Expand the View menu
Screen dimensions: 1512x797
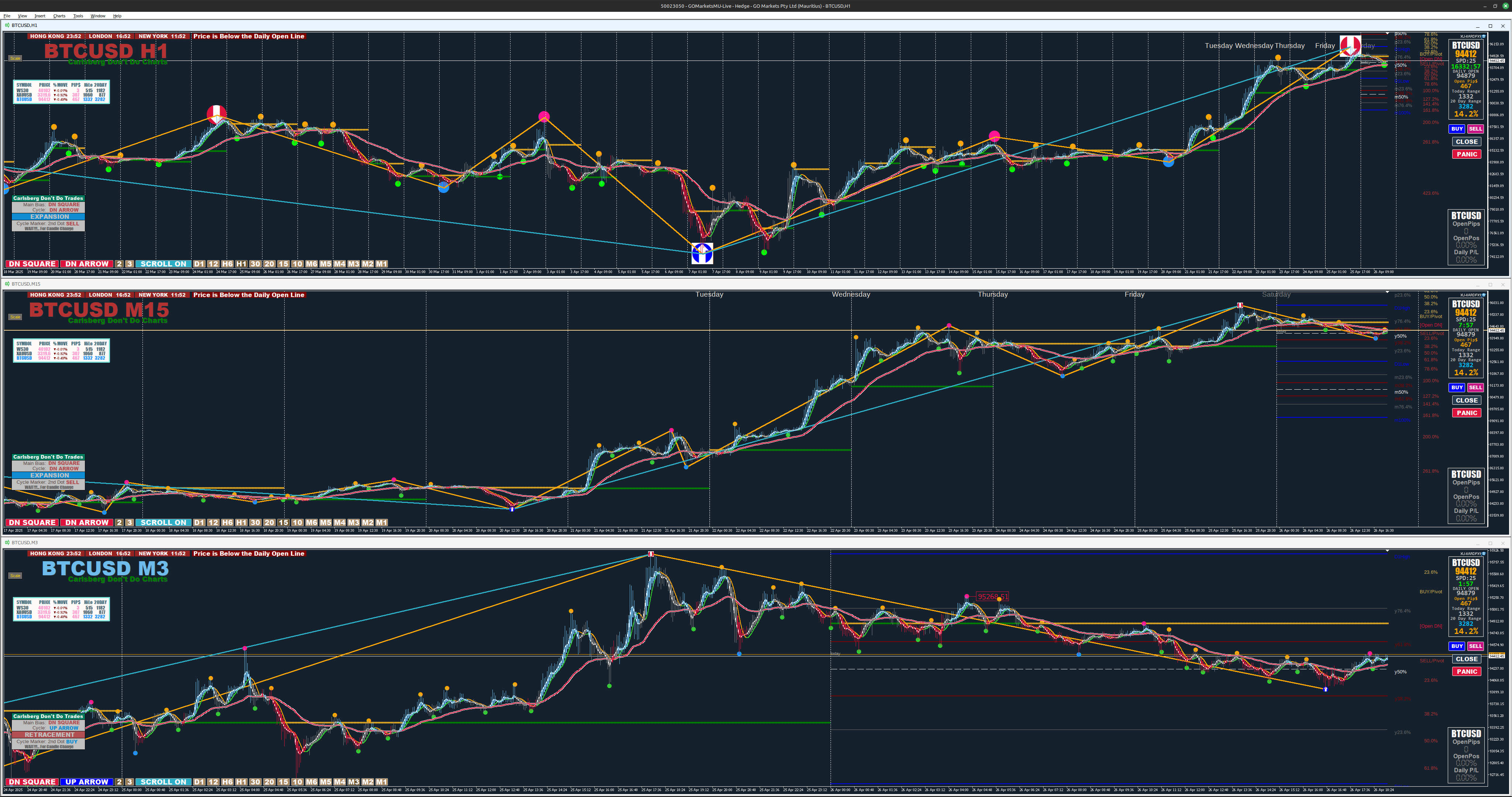(22, 16)
